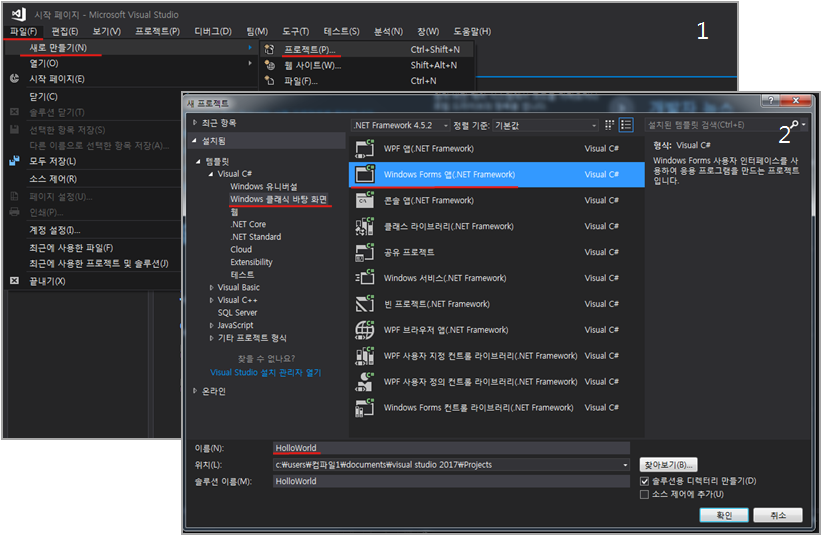Image resolution: width=822 pixels, height=536 pixels.
Task: Click the search magnifier in template search
Action: (x=795, y=125)
